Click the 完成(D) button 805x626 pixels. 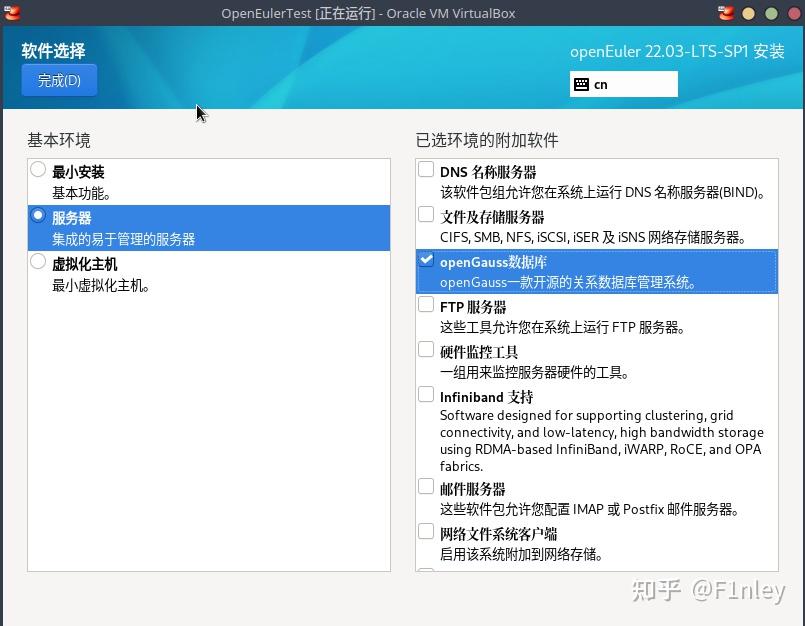[58, 80]
